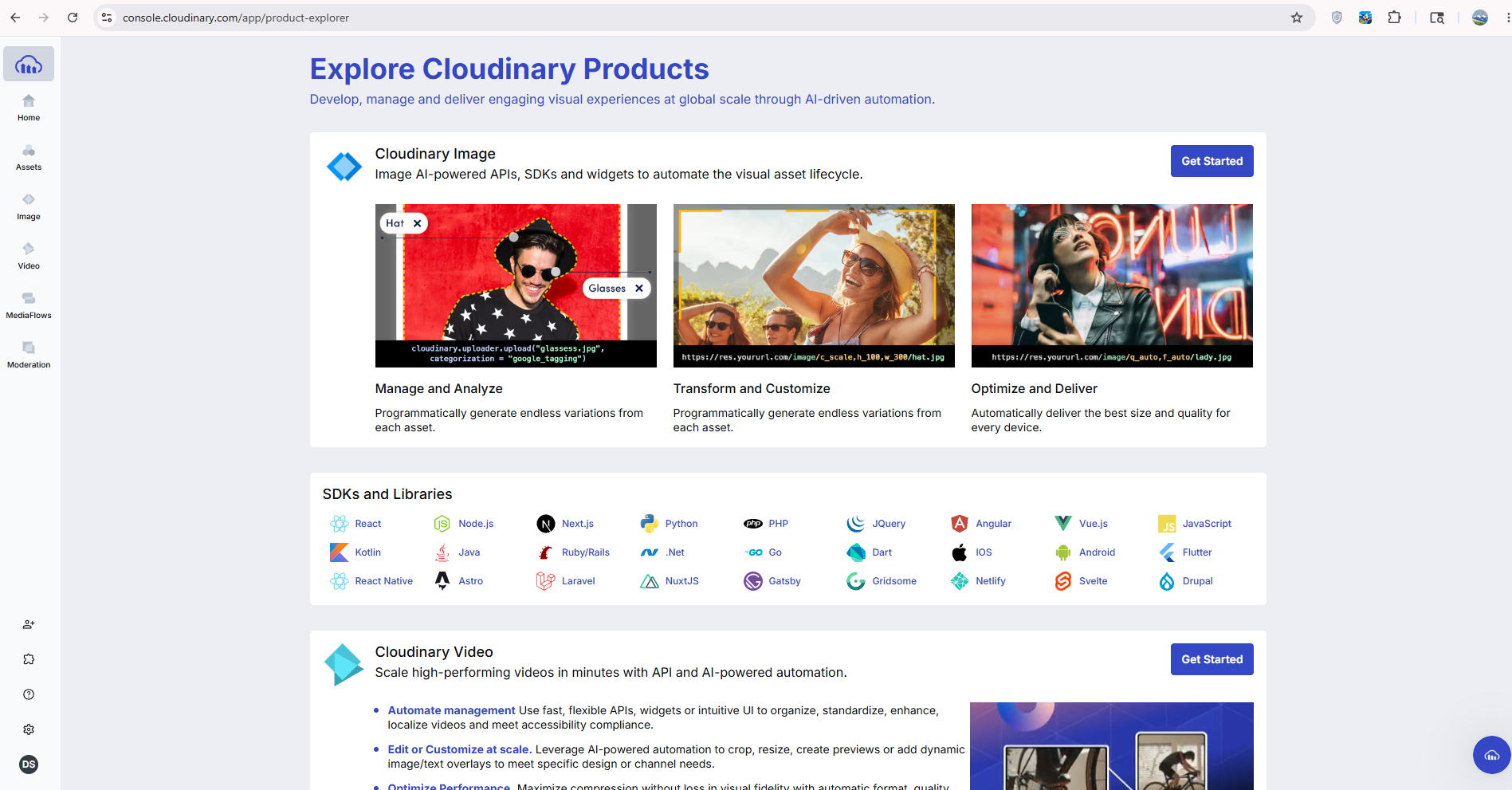Click the Transform and Customize preview image

(814, 285)
